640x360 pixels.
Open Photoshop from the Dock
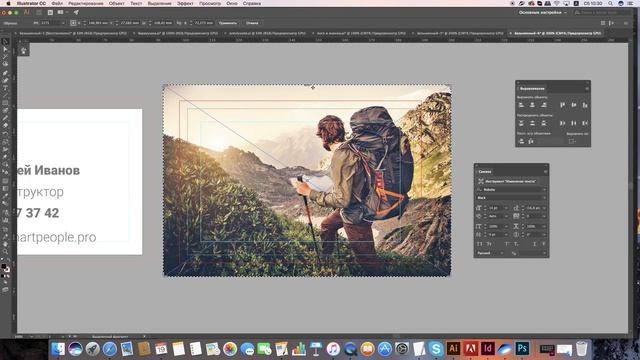pos(522,349)
